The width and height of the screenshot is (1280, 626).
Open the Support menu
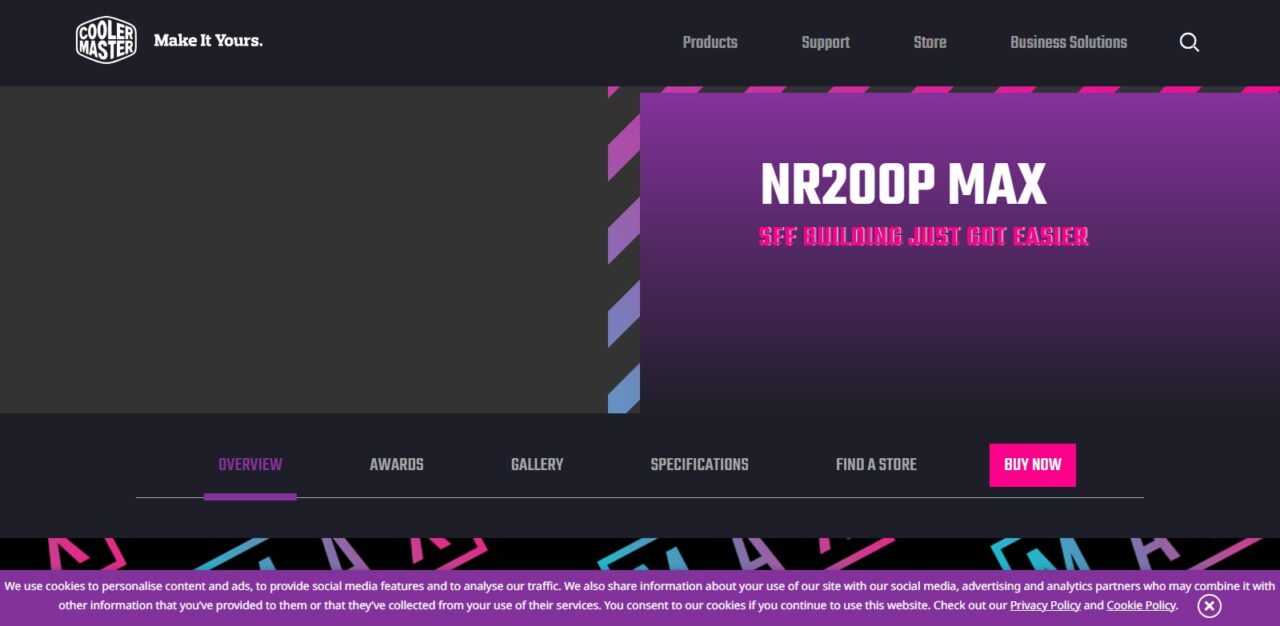point(825,42)
